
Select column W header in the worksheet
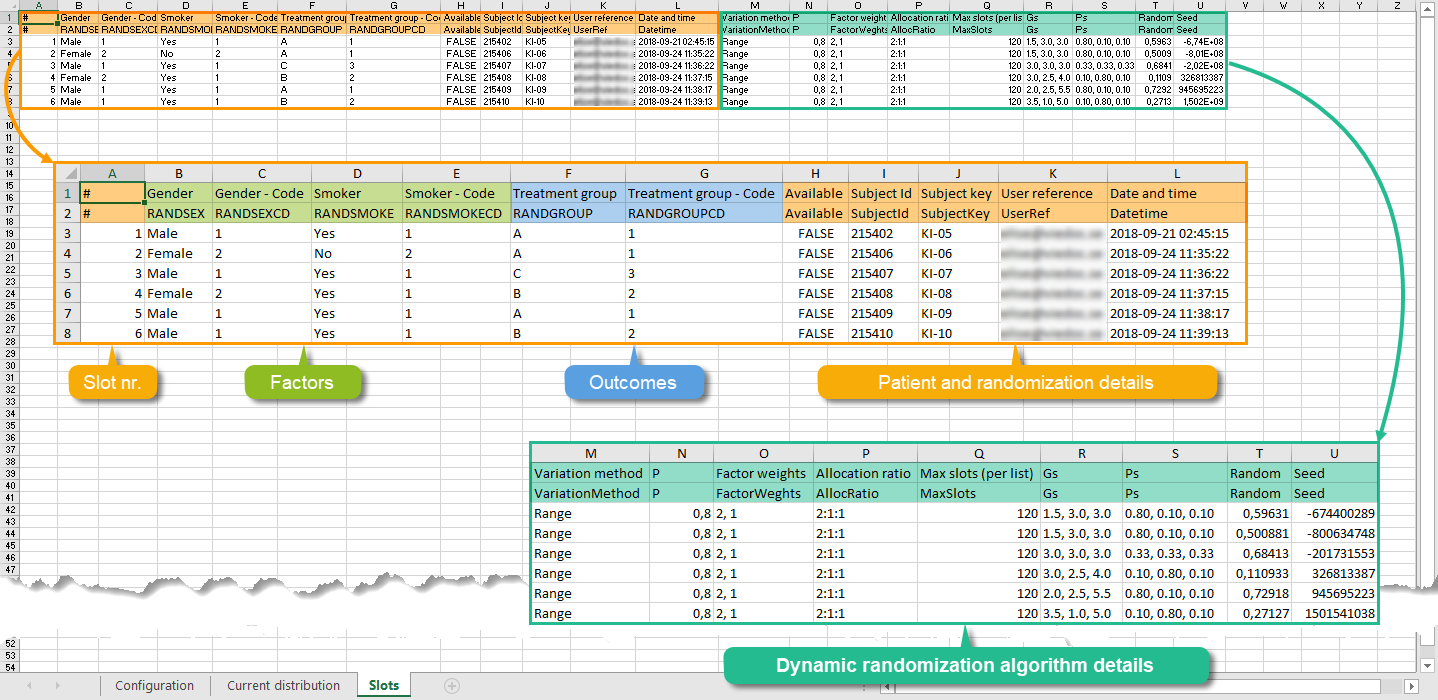coord(1285,5)
